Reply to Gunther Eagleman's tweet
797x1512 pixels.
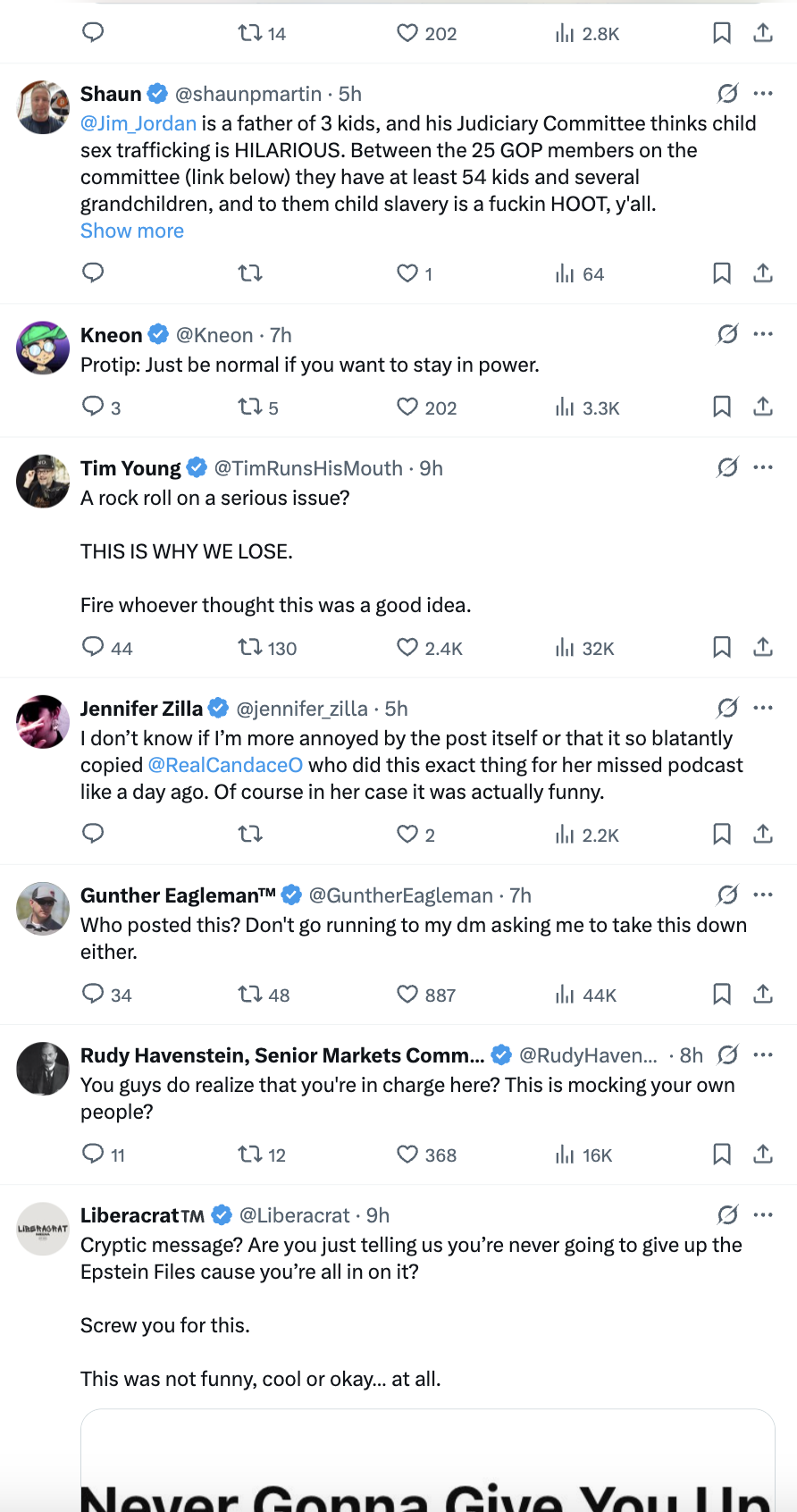[93, 994]
